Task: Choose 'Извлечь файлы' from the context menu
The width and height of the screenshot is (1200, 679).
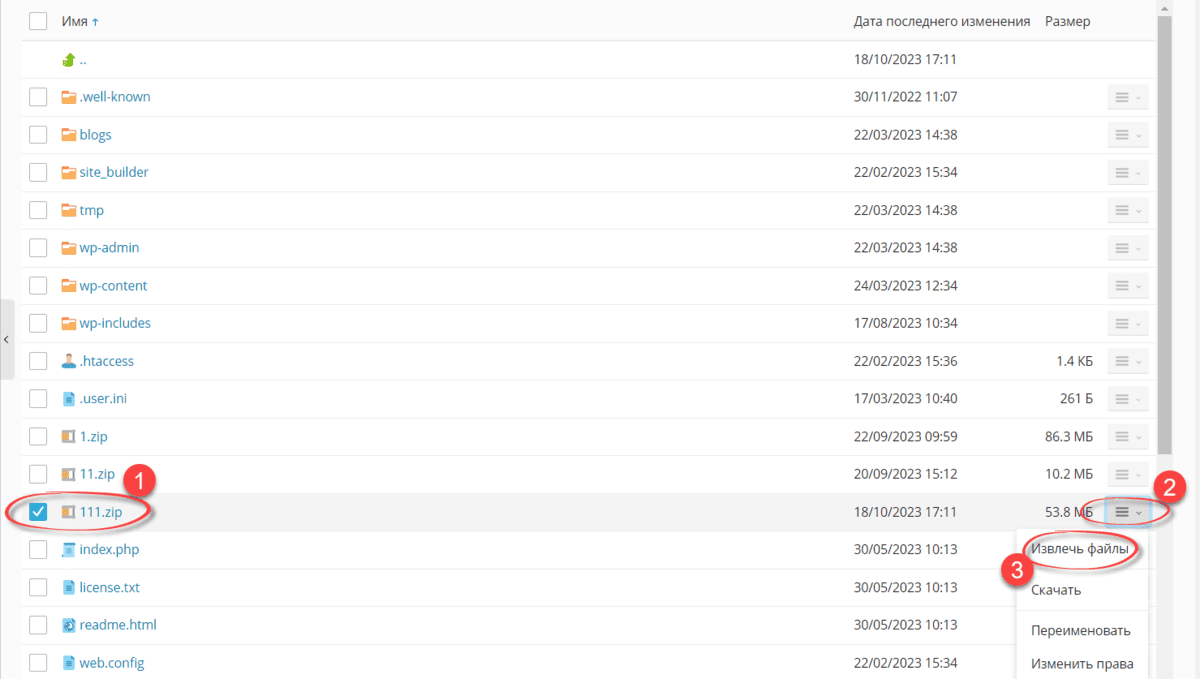Action: pos(1080,550)
